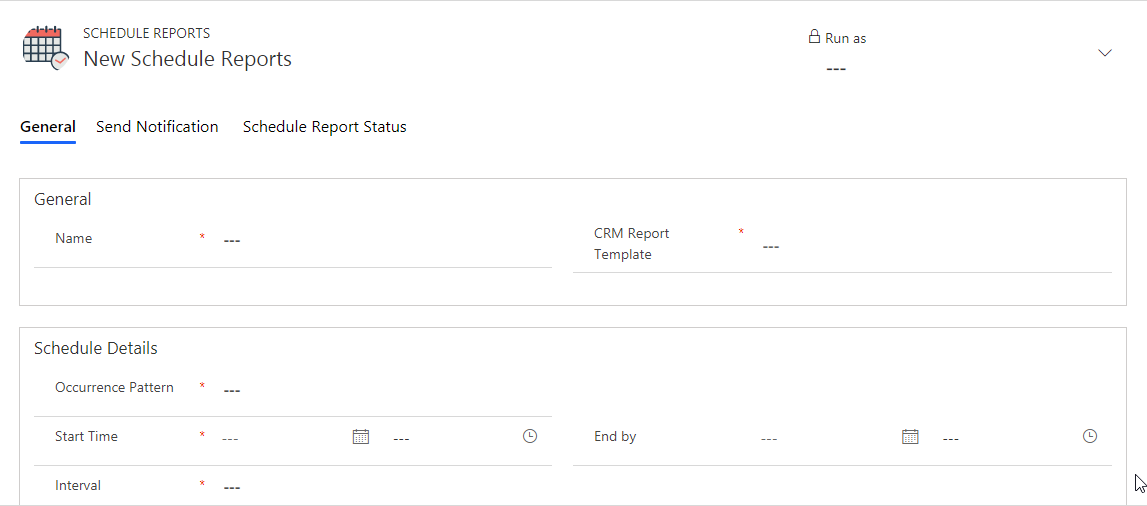Click the Schedule Reports calendar icon
The height and width of the screenshot is (506, 1147).
[46, 48]
